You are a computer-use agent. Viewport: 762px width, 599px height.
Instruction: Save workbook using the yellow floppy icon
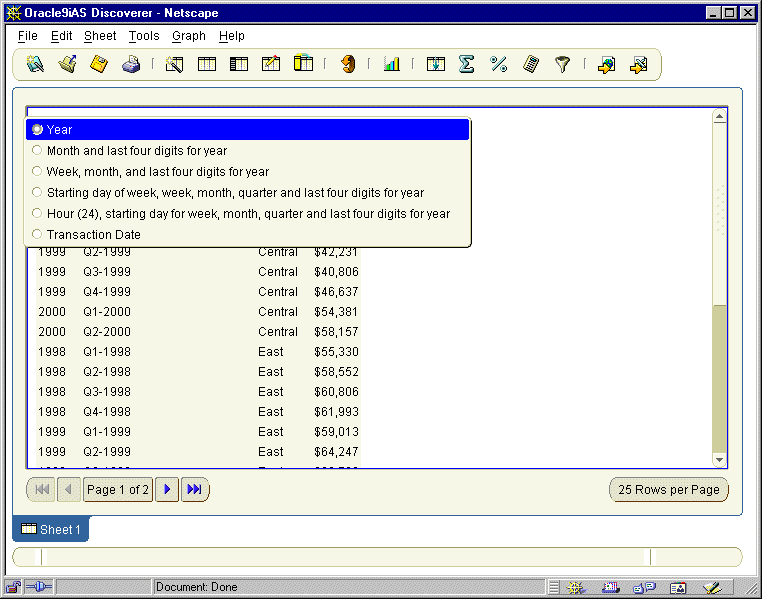pyautogui.click(x=99, y=64)
